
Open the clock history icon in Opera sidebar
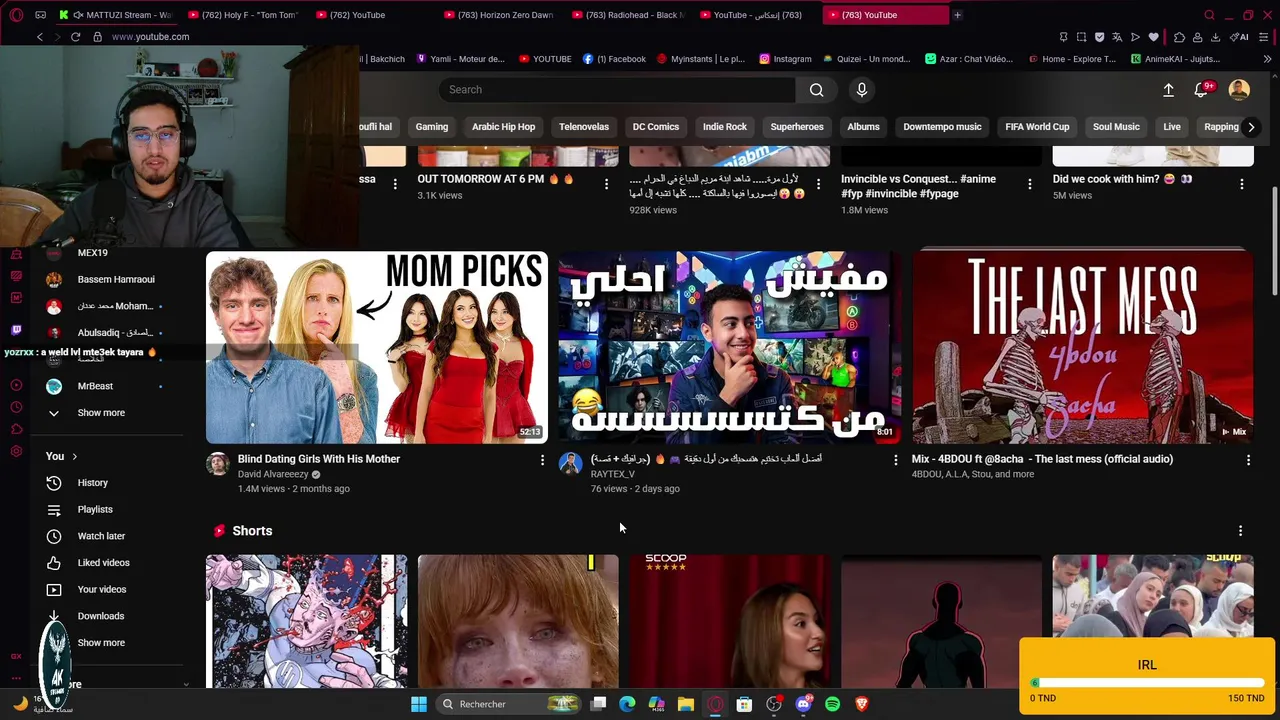(16, 407)
